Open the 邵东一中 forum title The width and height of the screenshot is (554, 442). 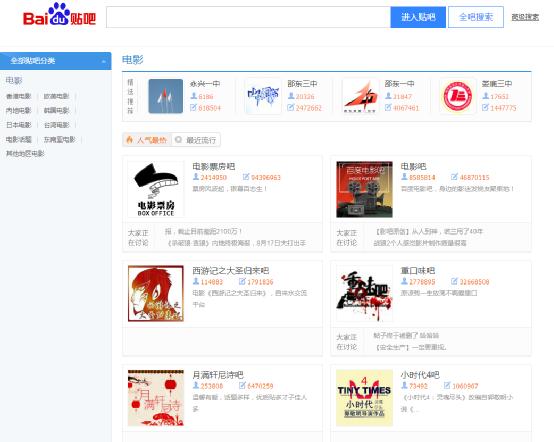(x=400, y=84)
